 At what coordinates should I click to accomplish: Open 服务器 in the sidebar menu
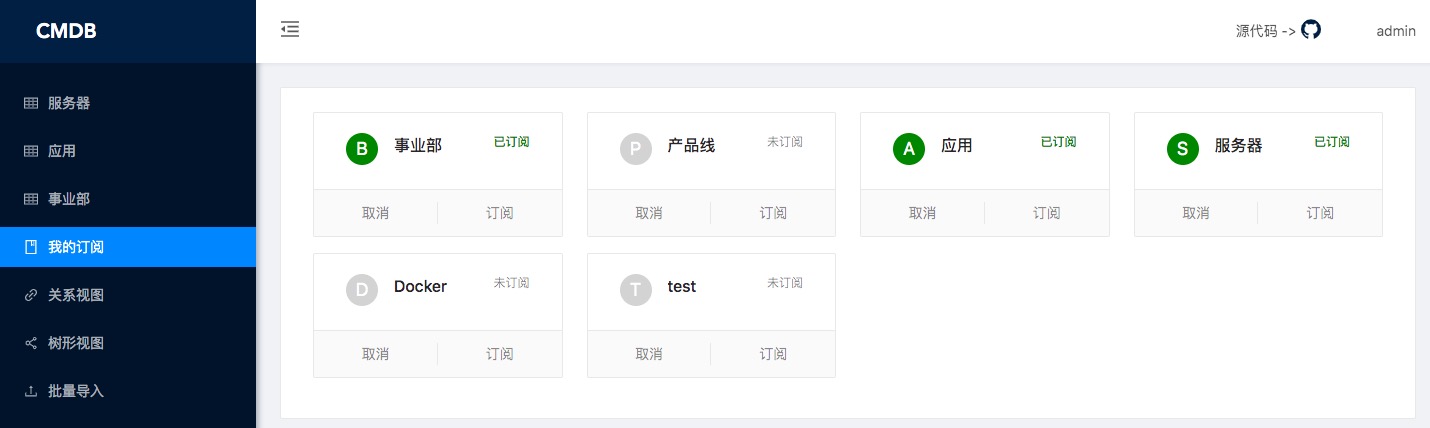pyautogui.click(x=69, y=103)
